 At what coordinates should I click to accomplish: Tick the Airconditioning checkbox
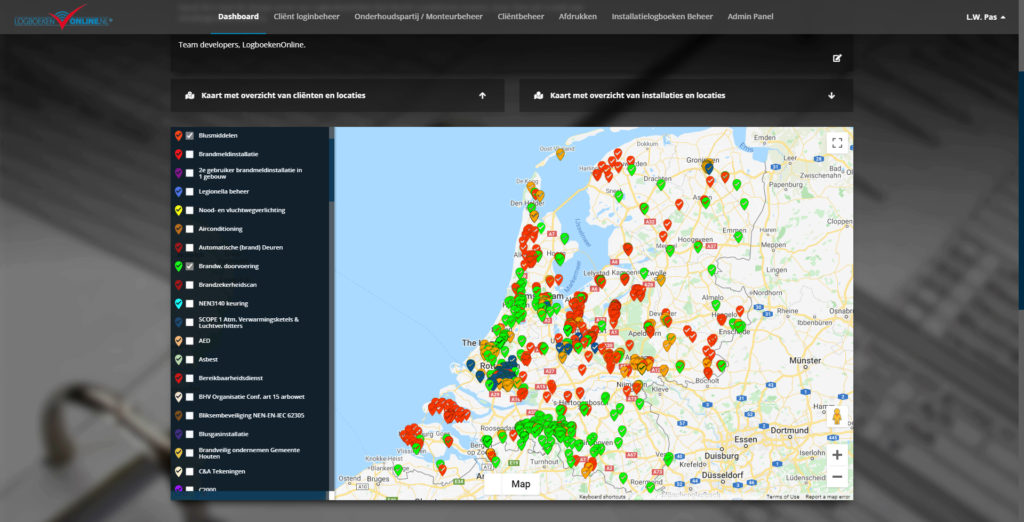pos(190,229)
